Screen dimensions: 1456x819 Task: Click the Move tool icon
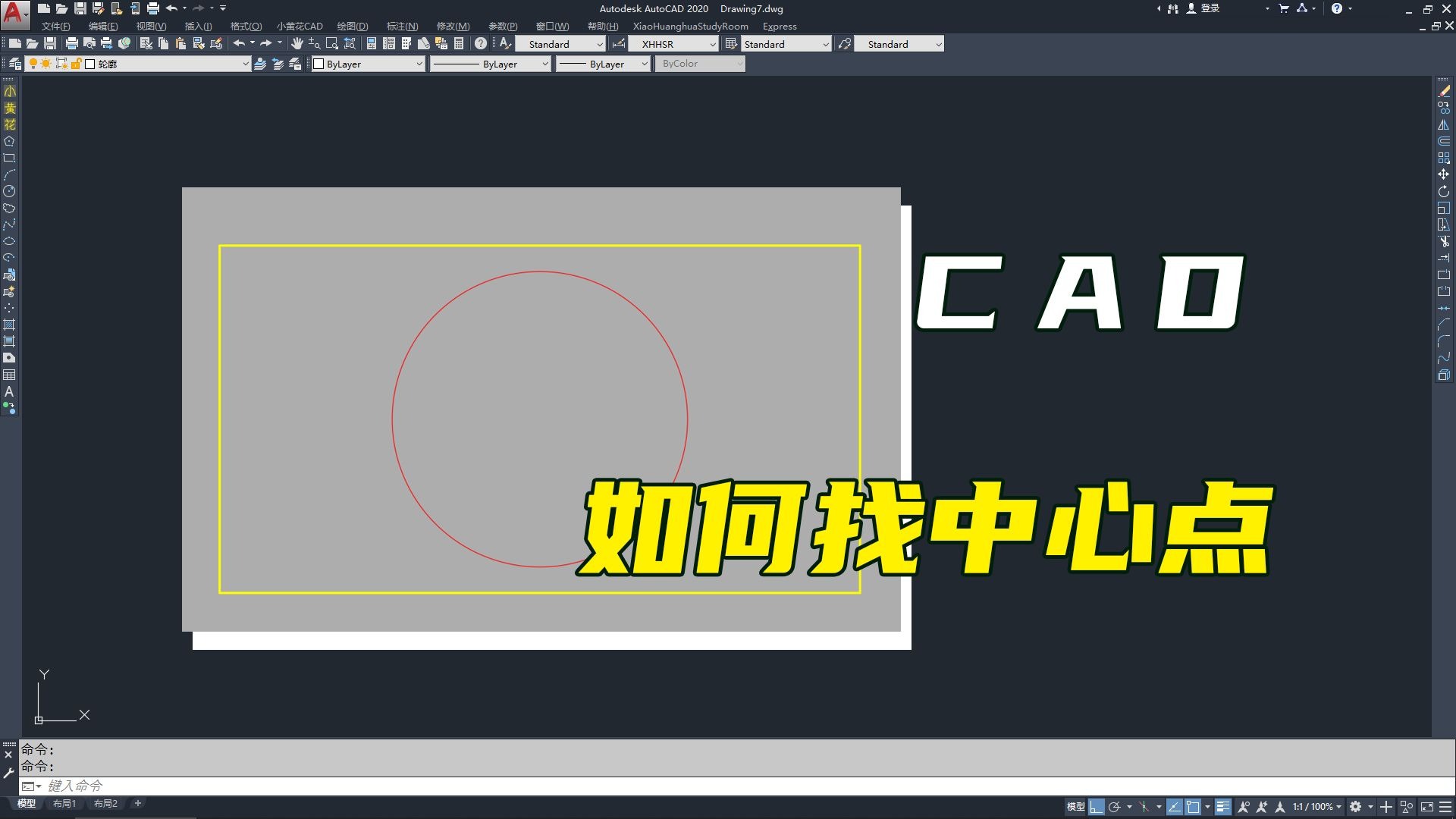pos(1443,174)
